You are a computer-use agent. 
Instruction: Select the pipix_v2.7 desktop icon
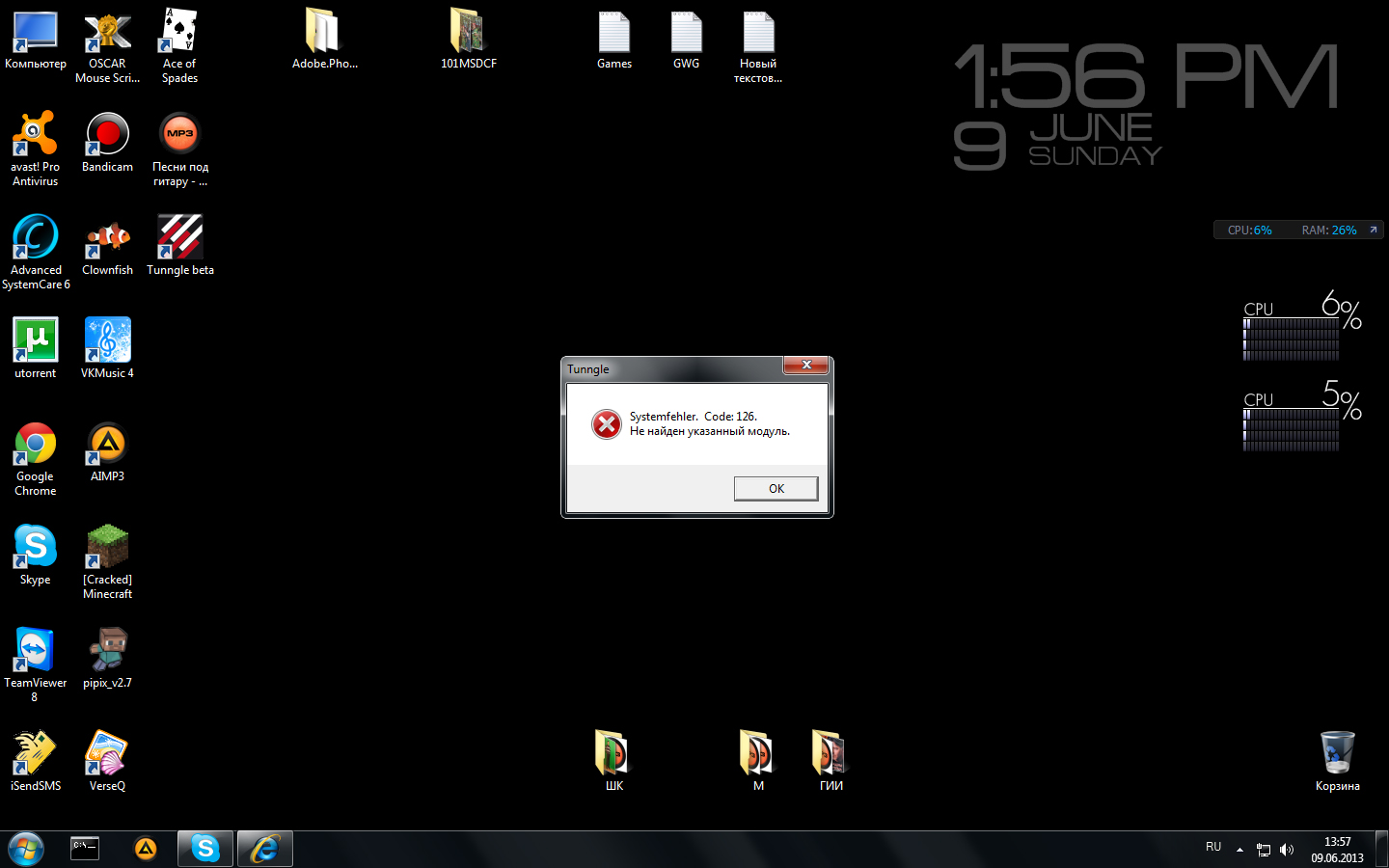point(107,660)
